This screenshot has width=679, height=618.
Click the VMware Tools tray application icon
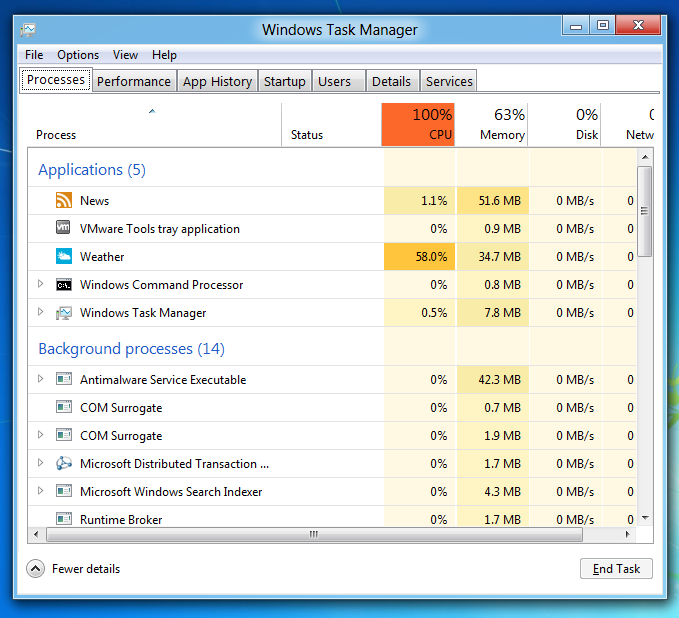tap(64, 229)
